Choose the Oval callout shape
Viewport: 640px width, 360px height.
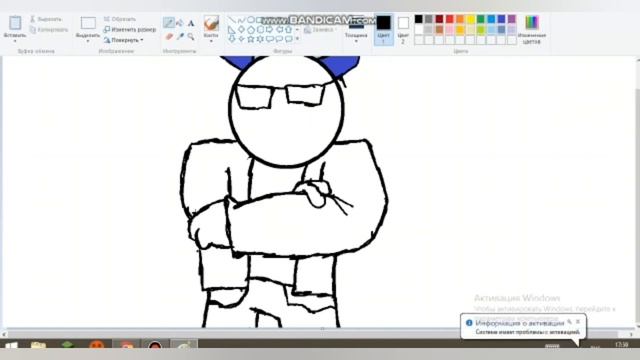pos(280,39)
